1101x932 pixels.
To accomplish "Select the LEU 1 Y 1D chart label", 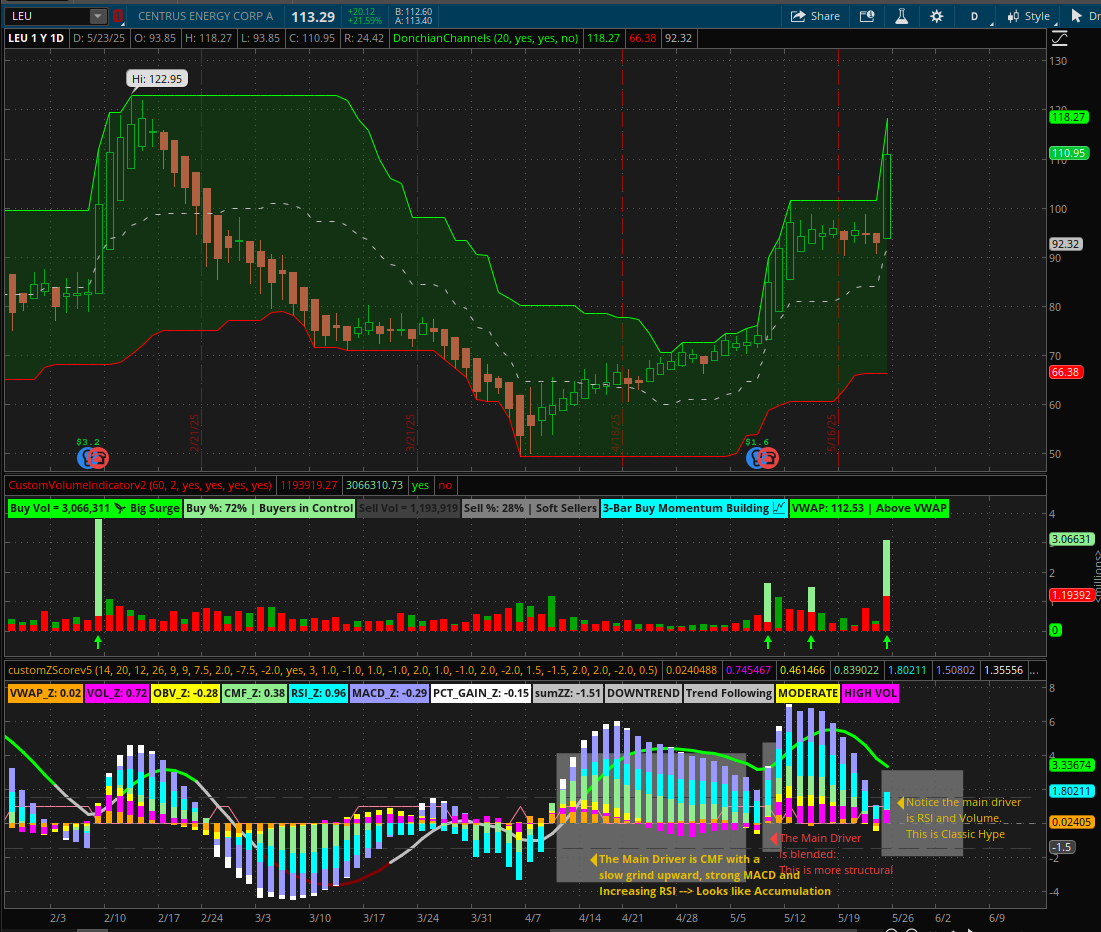I will (x=36, y=38).
